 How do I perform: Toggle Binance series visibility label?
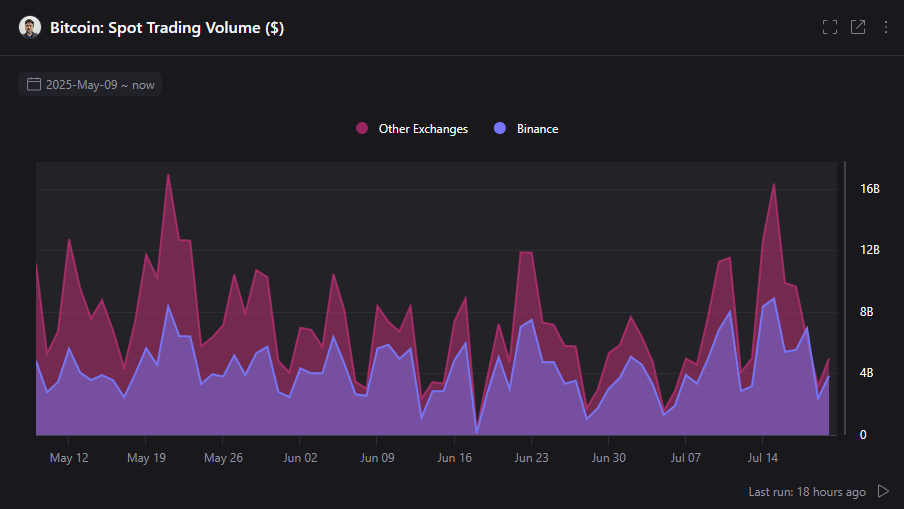click(537, 129)
